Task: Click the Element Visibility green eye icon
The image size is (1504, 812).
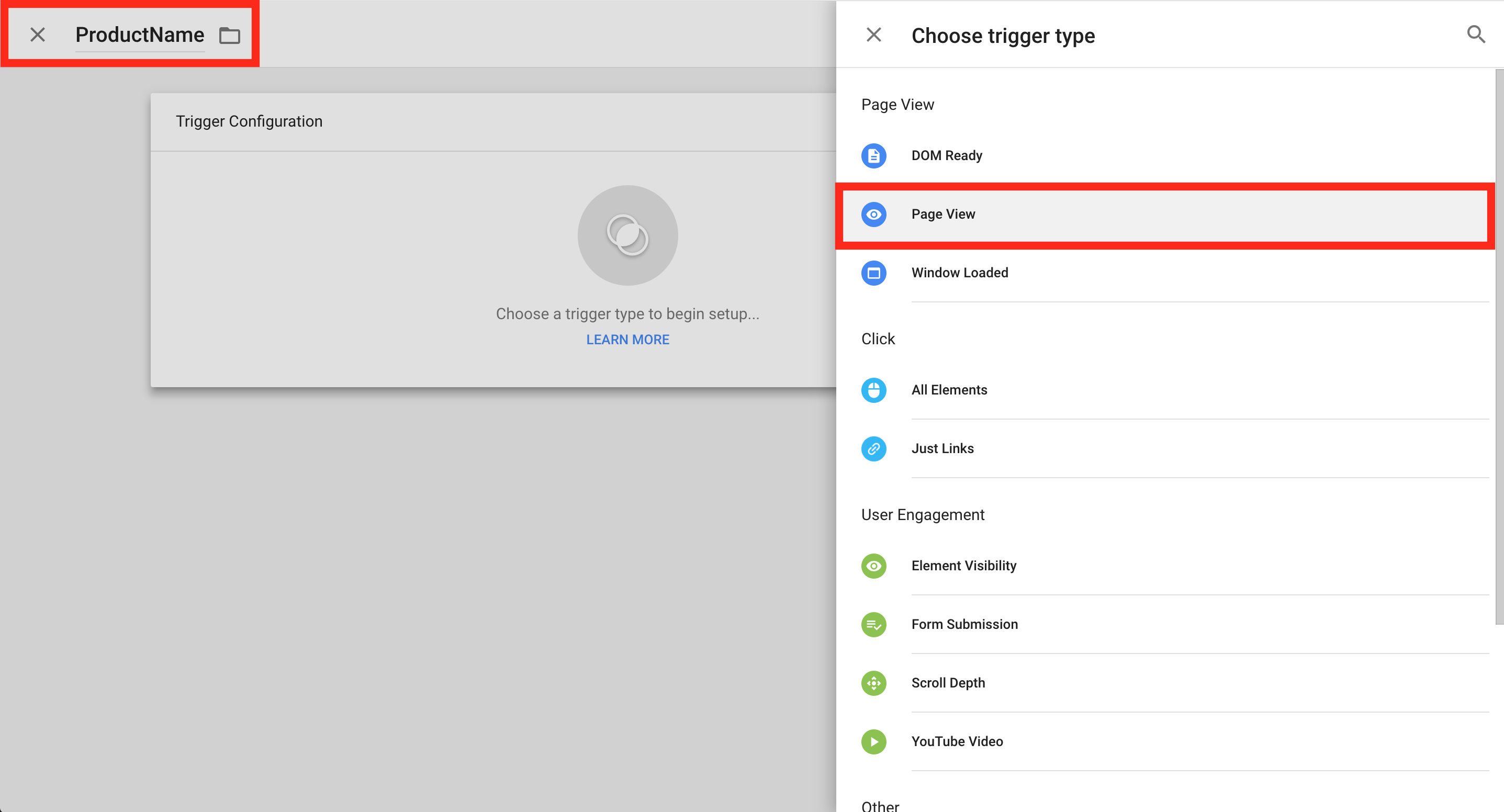Action: pyautogui.click(x=873, y=566)
